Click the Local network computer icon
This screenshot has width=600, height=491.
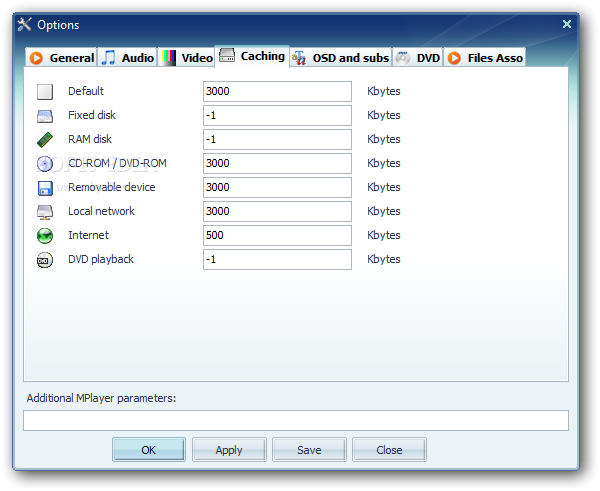[x=45, y=212]
